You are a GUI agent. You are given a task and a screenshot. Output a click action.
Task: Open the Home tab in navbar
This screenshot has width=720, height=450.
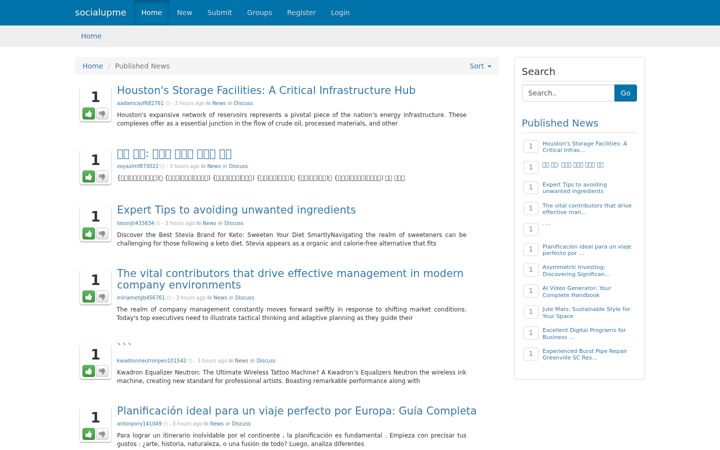click(x=152, y=12)
